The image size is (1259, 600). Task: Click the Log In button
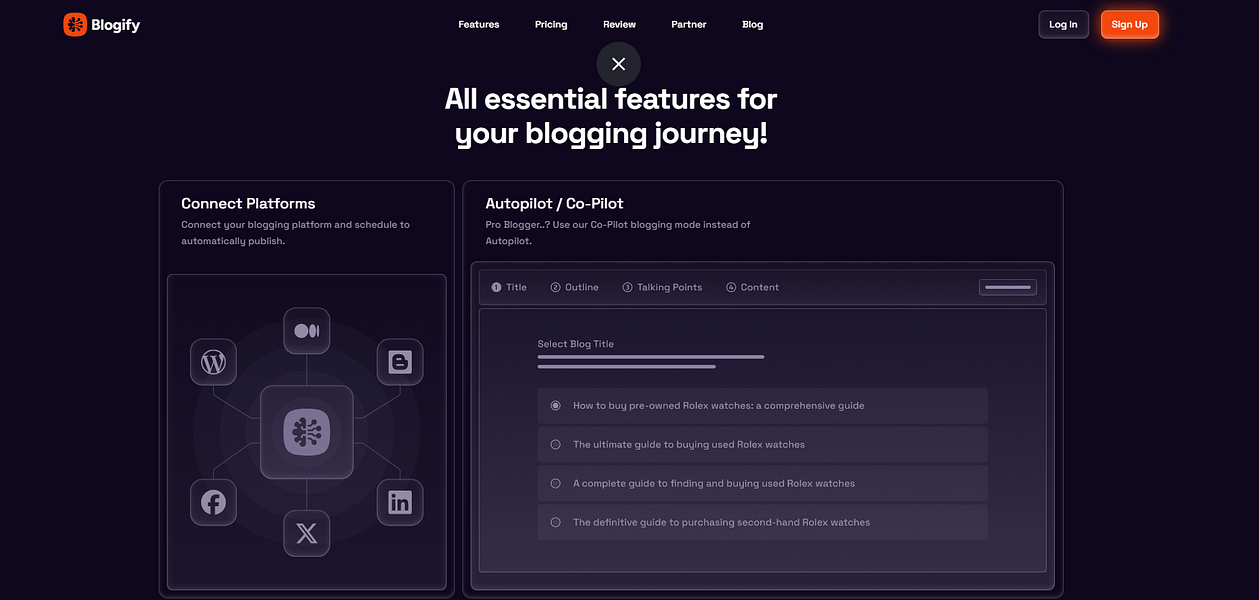1063,25
